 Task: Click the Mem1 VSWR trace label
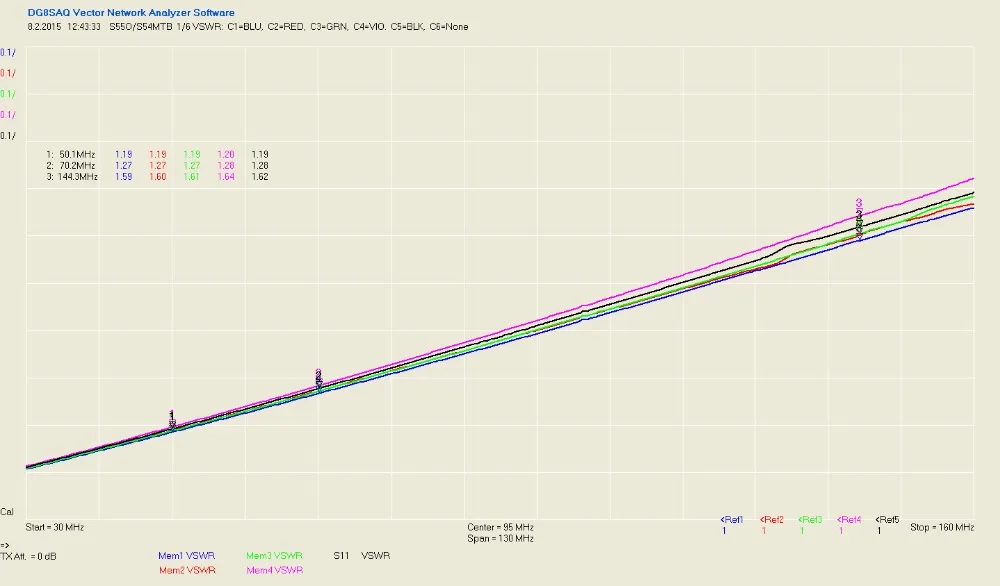(x=186, y=556)
